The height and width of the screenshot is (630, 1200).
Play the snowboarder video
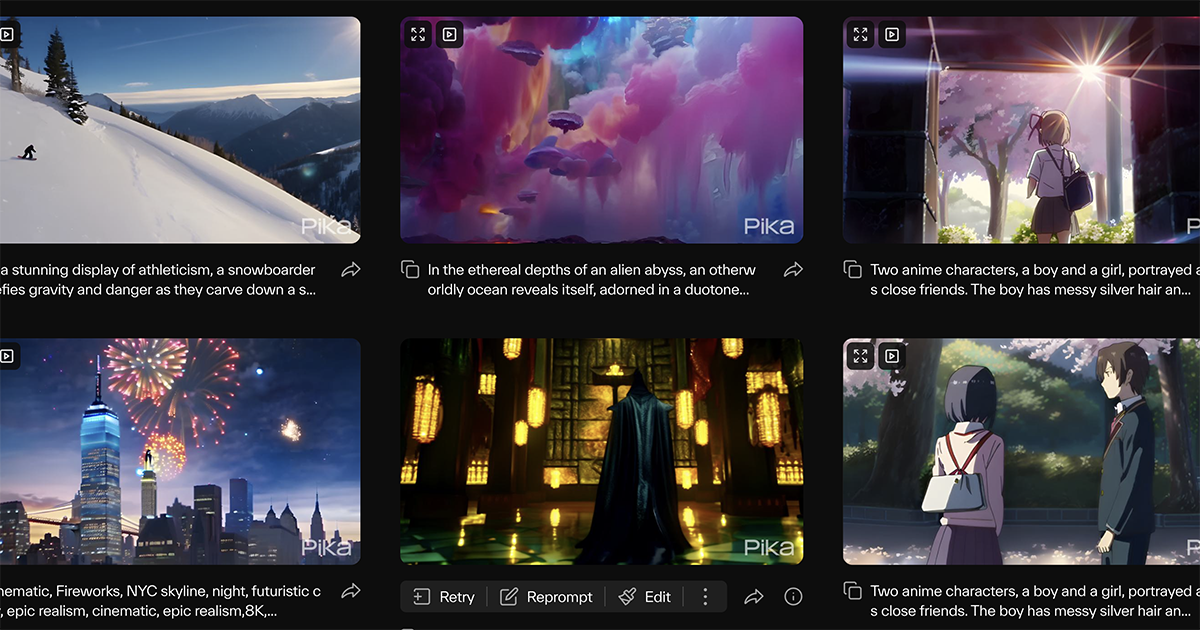tap(7, 34)
